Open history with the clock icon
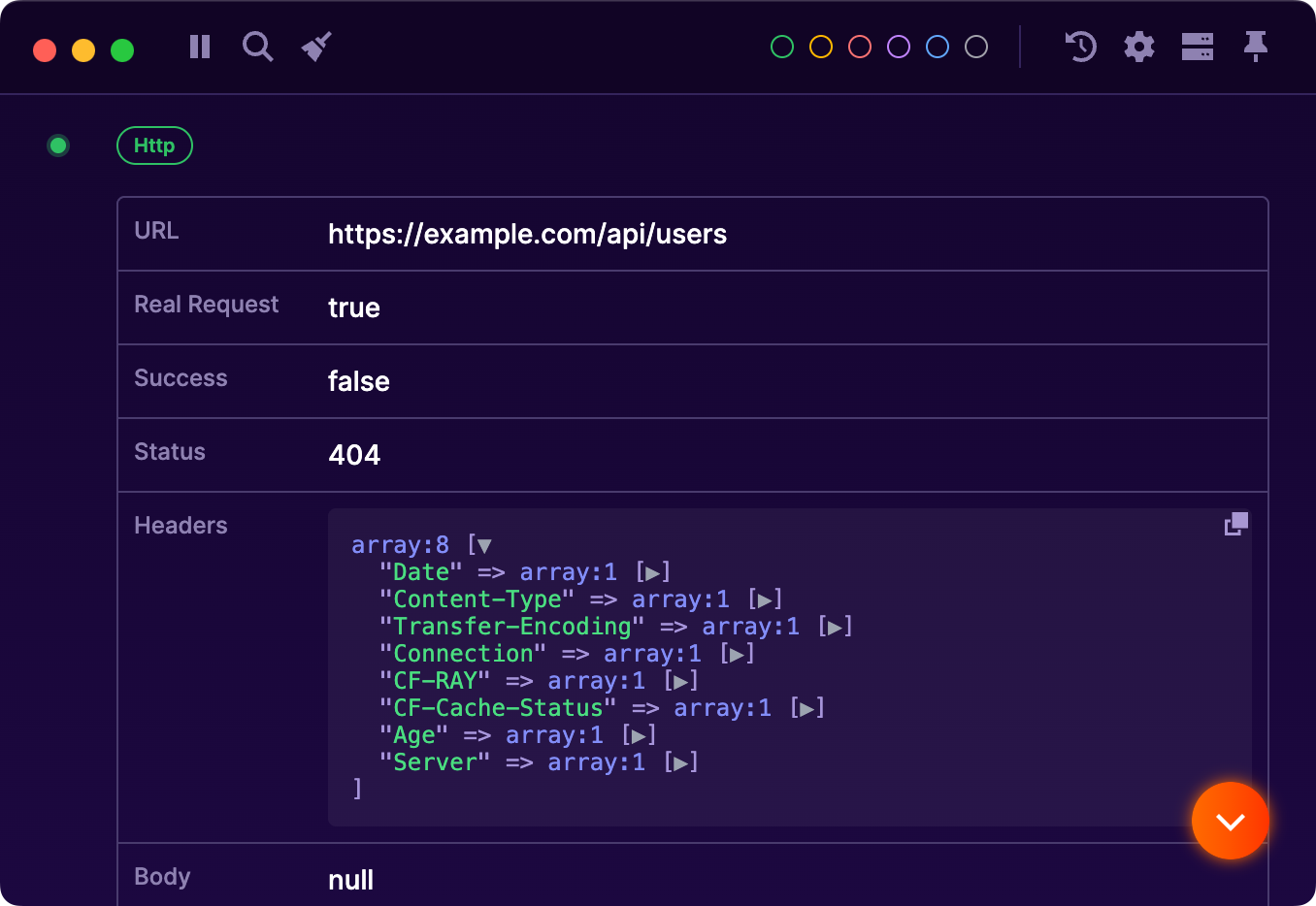 coord(1080,46)
